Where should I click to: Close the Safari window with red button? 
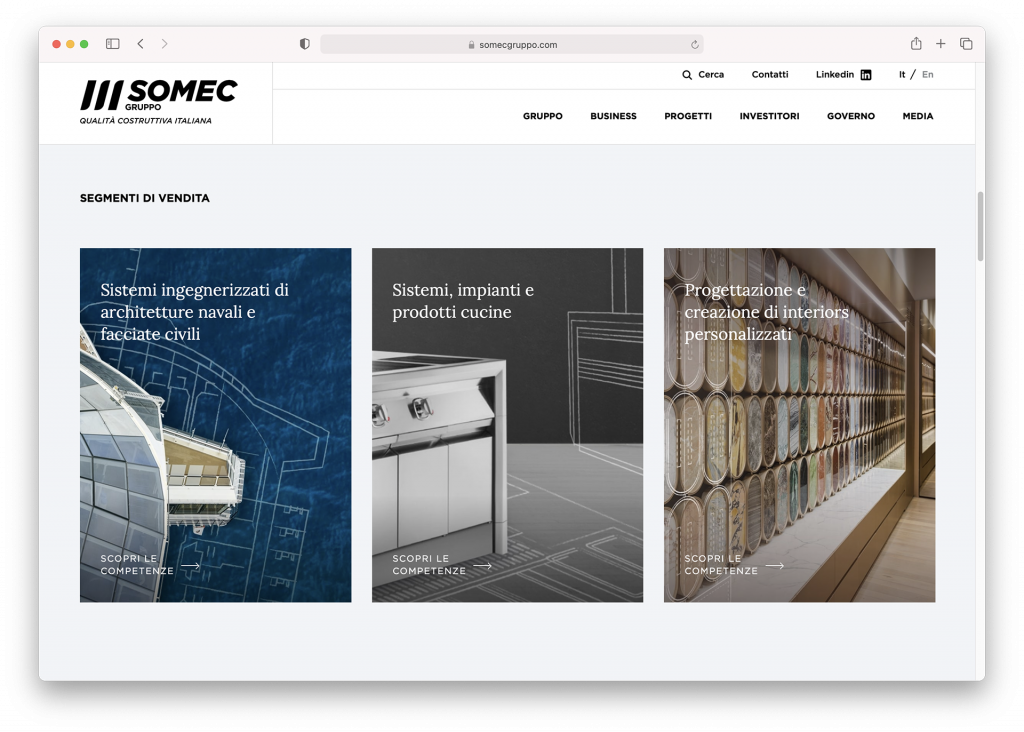pos(57,44)
